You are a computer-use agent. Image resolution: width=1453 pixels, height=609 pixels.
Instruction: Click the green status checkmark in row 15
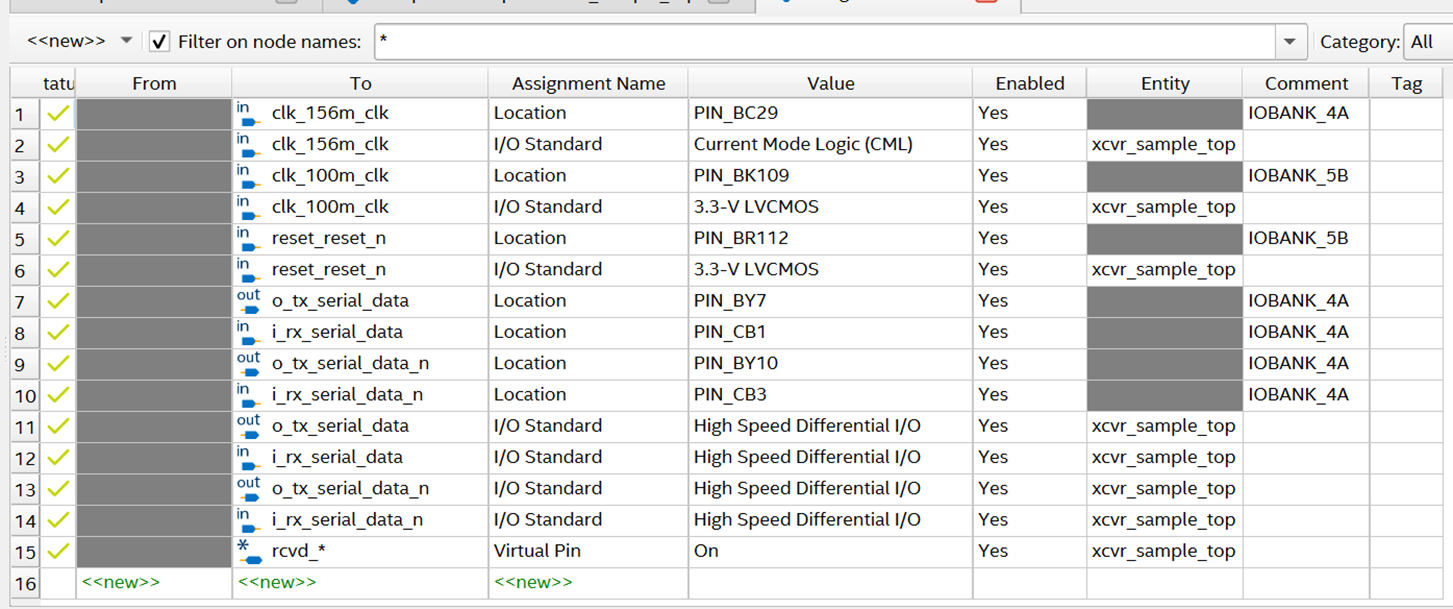[x=58, y=551]
